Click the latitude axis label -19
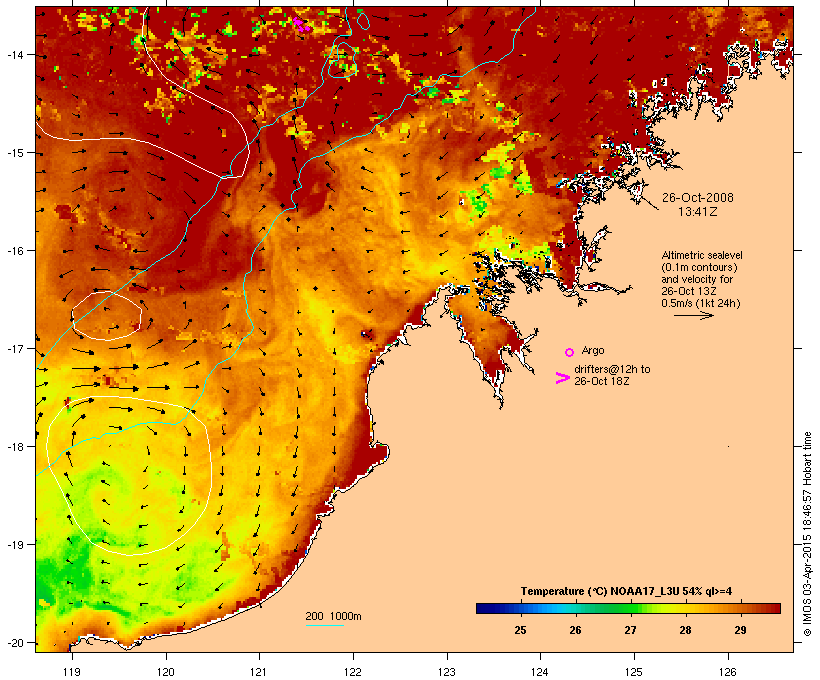The image size is (820, 680). (15, 545)
